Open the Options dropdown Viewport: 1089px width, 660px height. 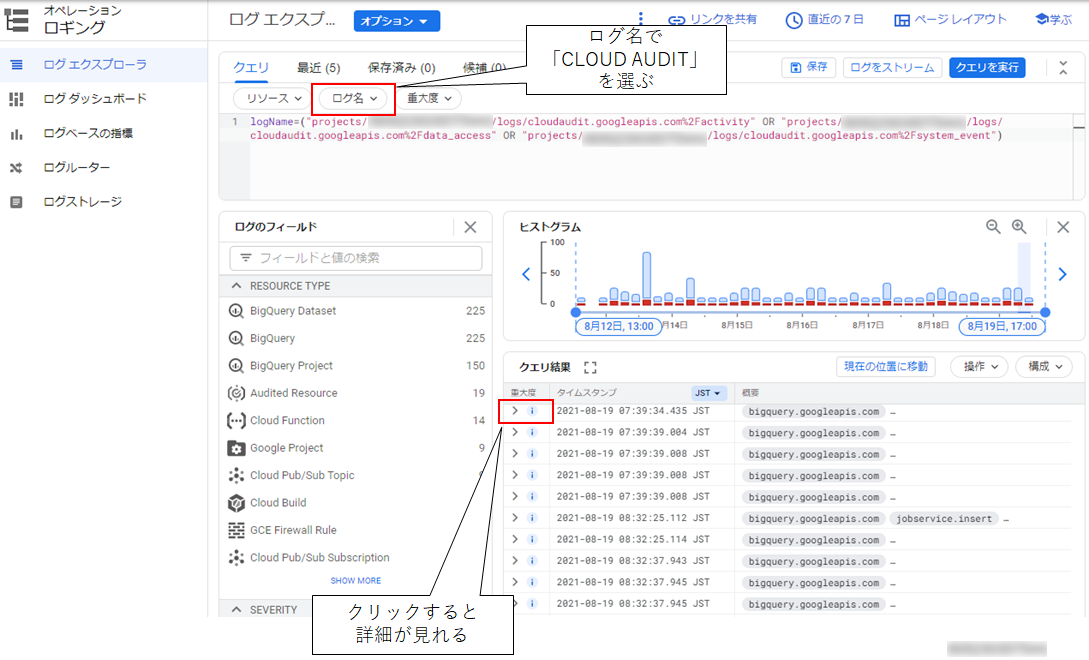(x=397, y=21)
